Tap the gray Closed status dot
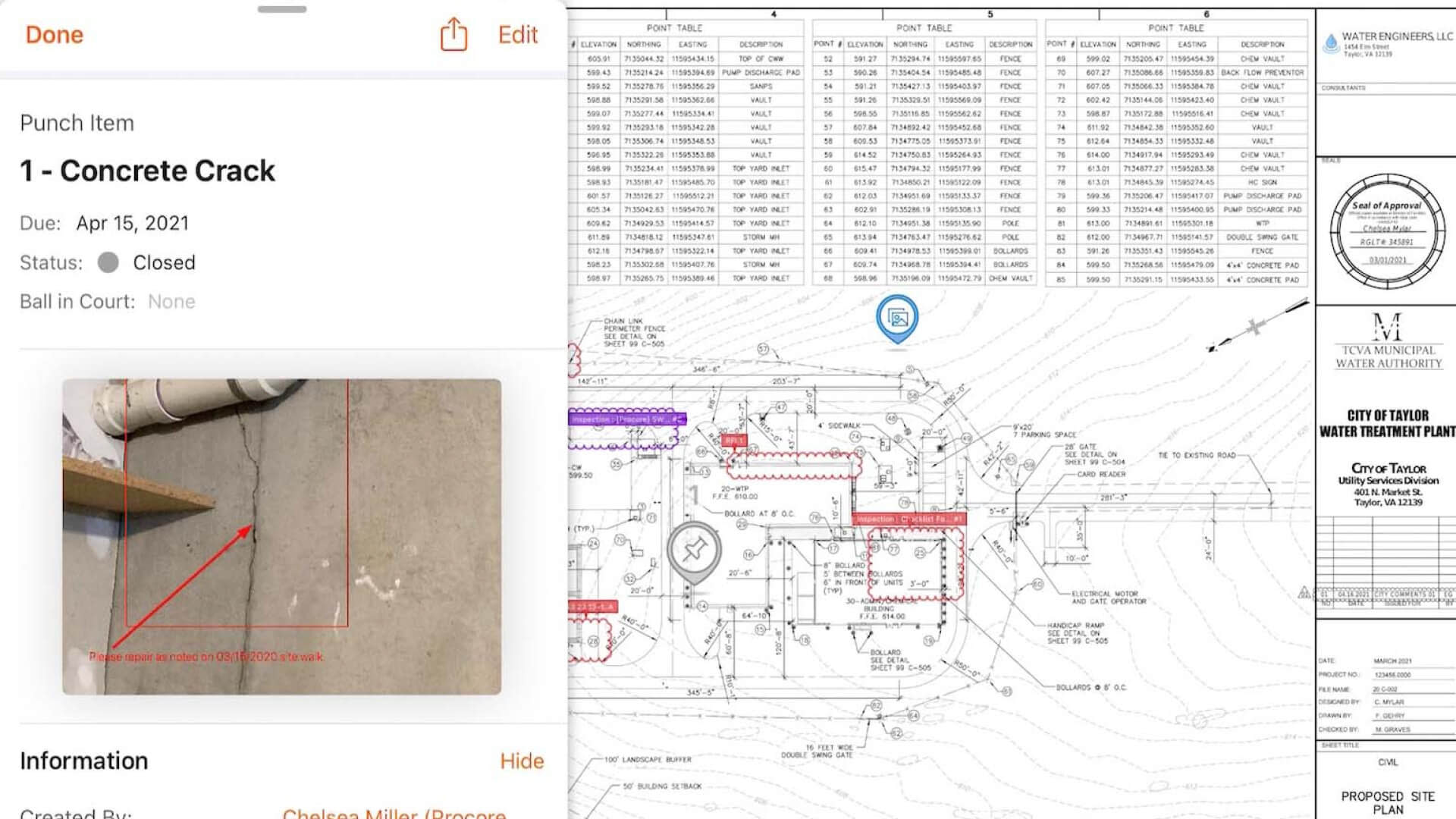The height and width of the screenshot is (819, 1456). [108, 263]
